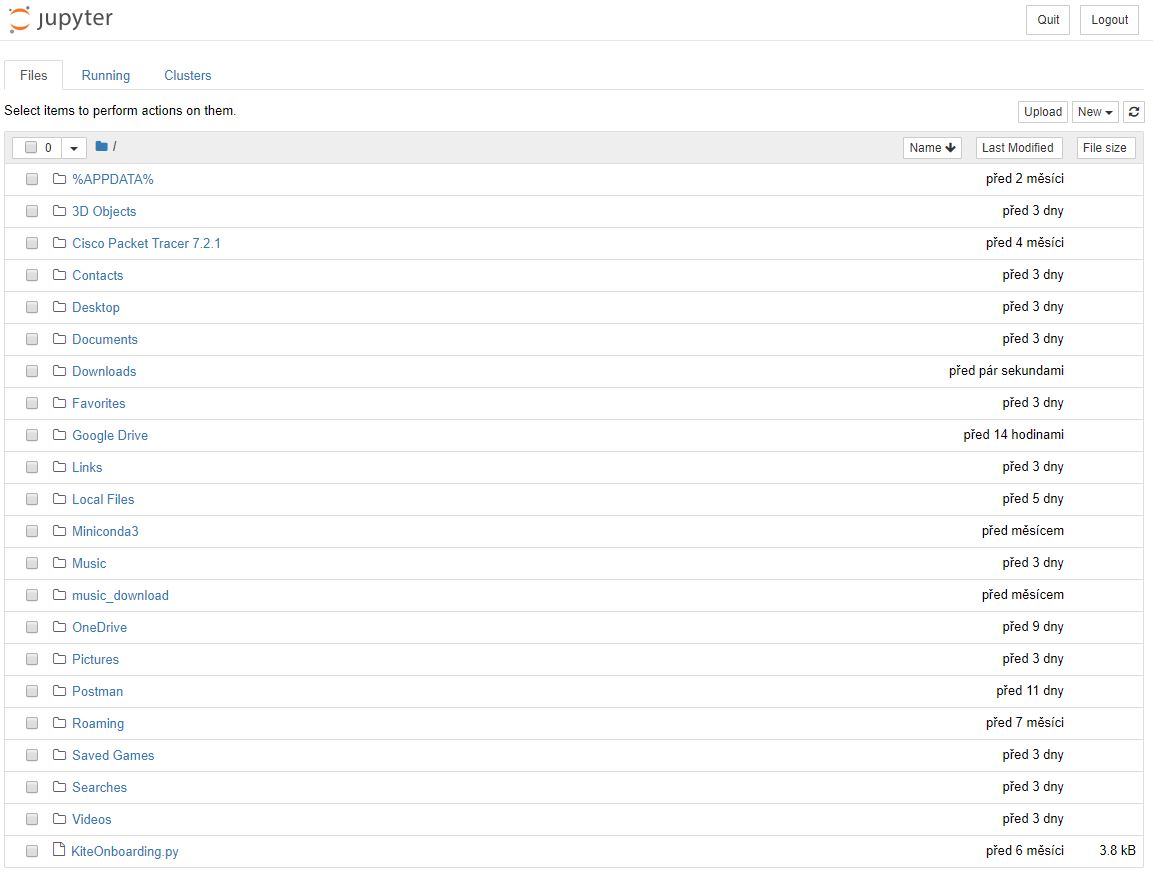
Task: Open the Postman folder link
Action: coord(98,691)
